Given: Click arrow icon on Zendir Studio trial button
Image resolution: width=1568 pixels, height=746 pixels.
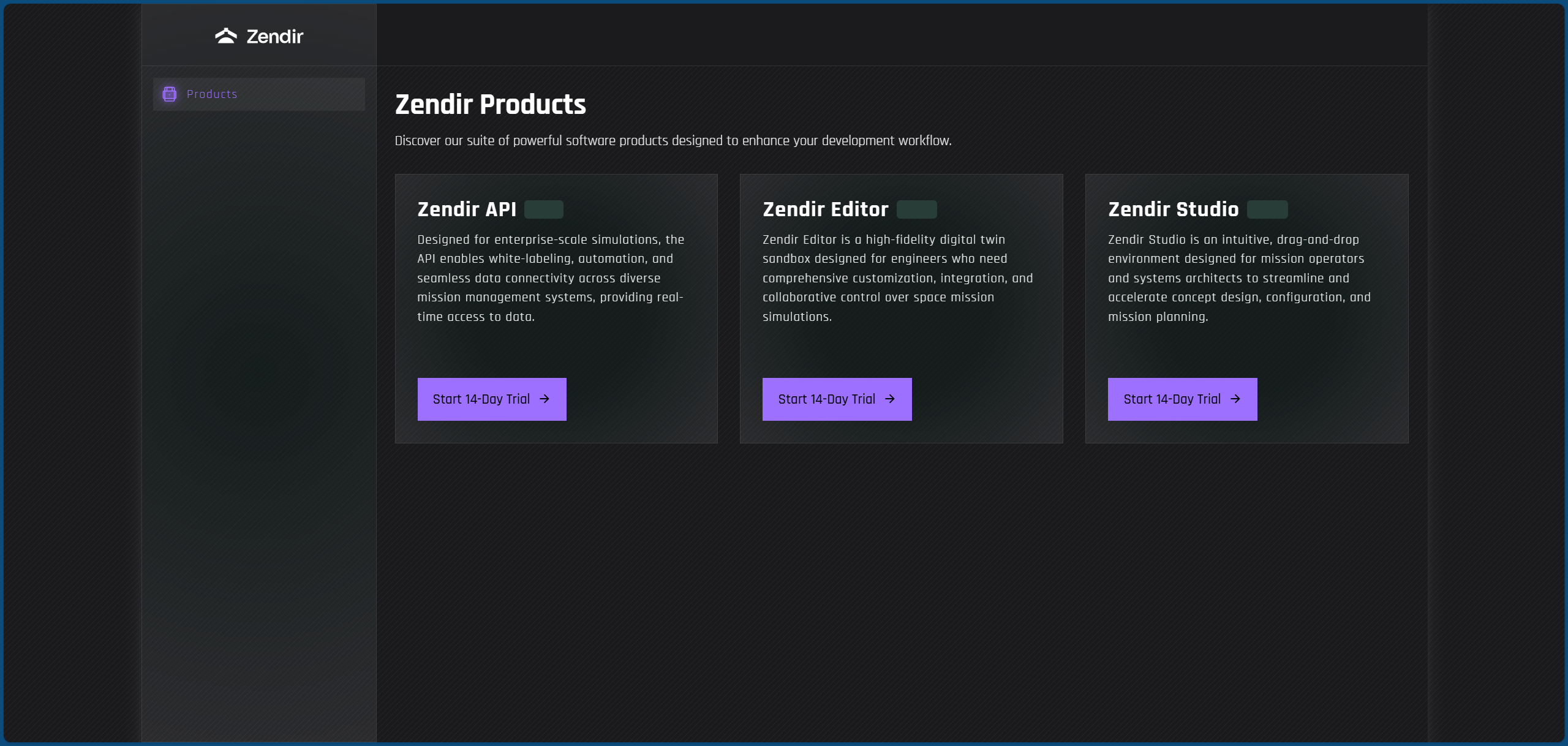Looking at the screenshot, I should point(1235,399).
